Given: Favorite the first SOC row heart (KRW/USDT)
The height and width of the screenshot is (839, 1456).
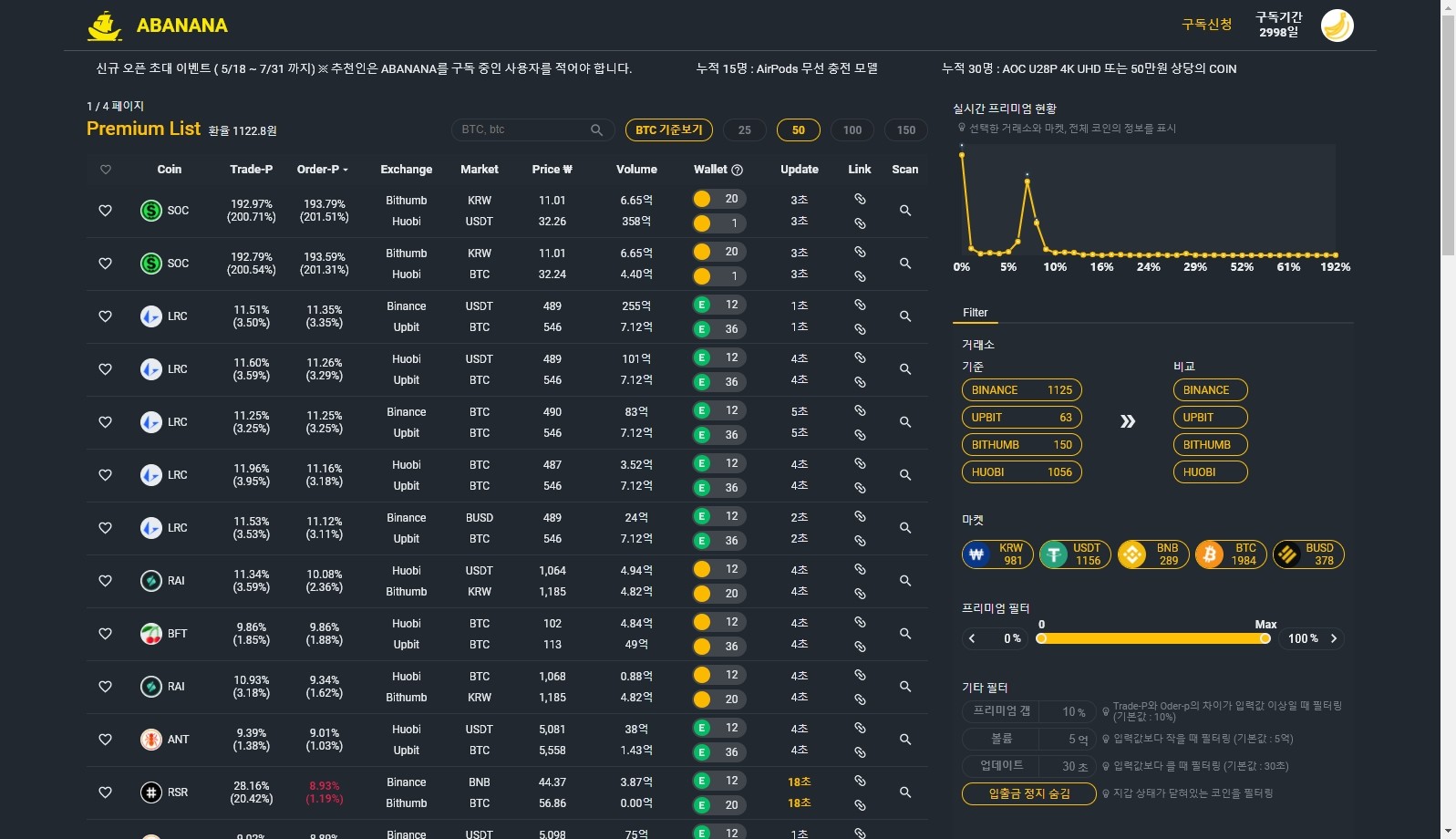Looking at the screenshot, I should (x=106, y=211).
